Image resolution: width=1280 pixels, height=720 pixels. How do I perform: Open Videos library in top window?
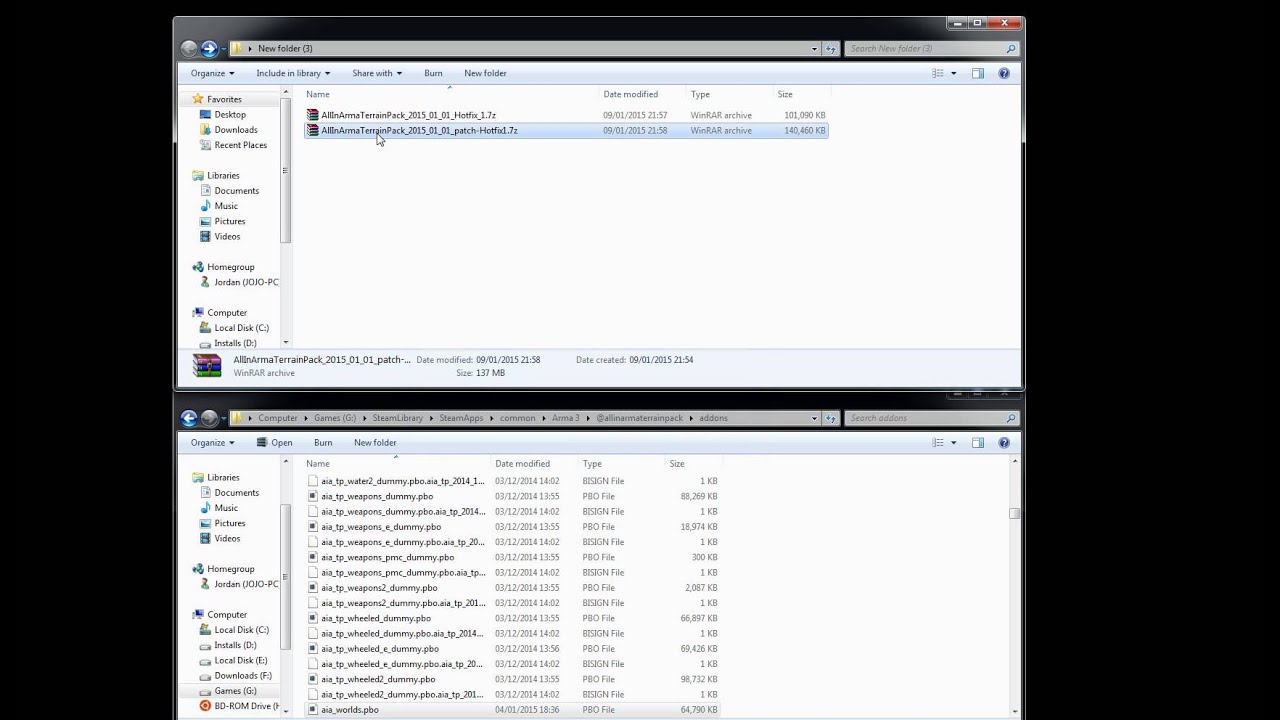pos(227,236)
